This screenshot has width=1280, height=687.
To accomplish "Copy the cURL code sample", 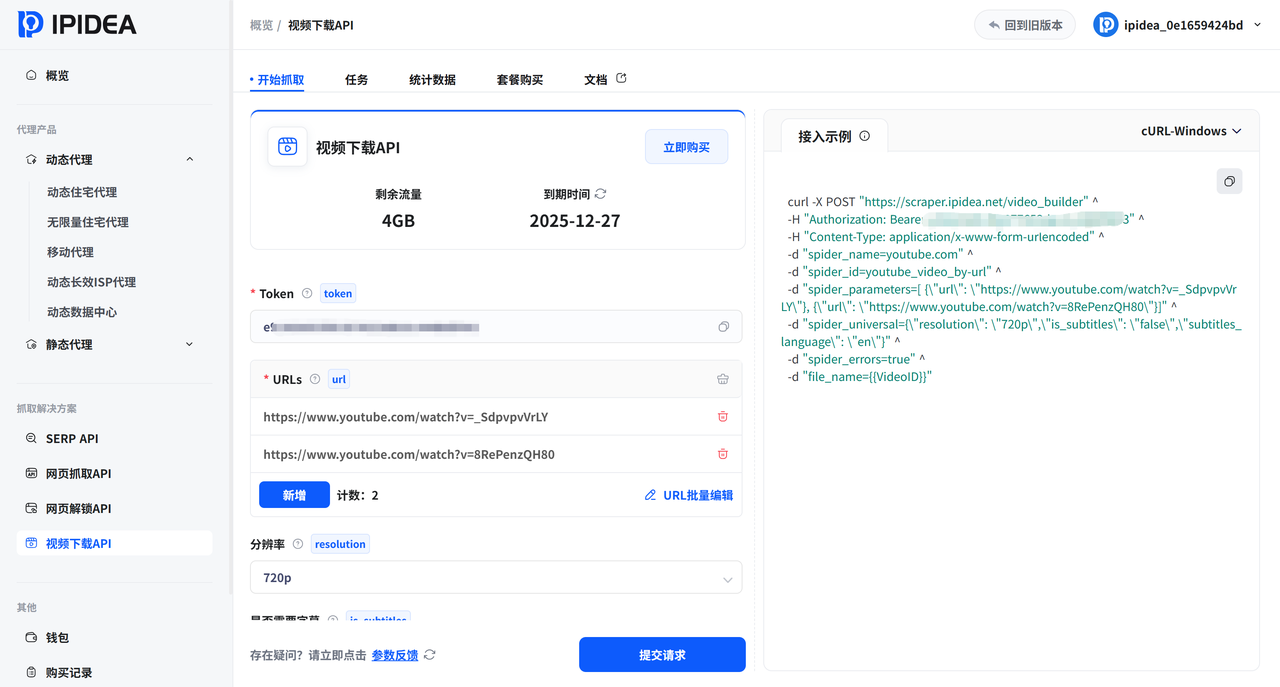I will pyautogui.click(x=1229, y=181).
